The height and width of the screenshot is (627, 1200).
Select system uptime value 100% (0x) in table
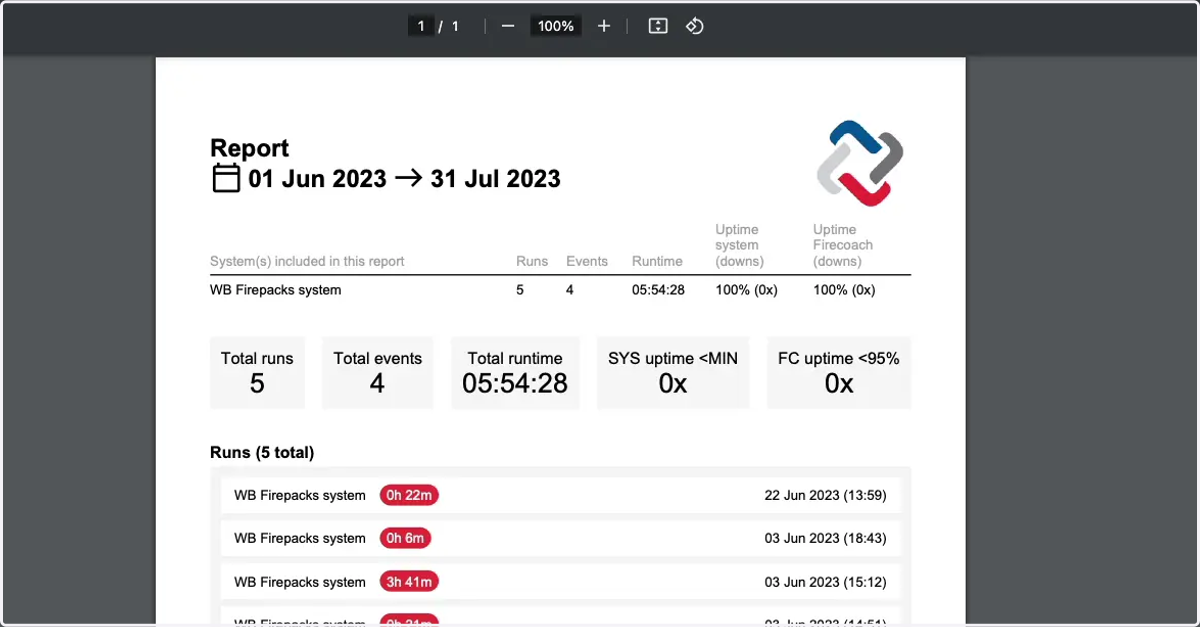click(746, 290)
